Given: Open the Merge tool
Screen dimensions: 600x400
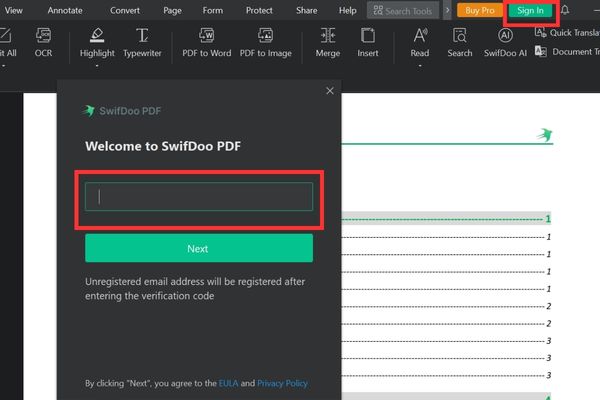Looking at the screenshot, I should tap(328, 42).
